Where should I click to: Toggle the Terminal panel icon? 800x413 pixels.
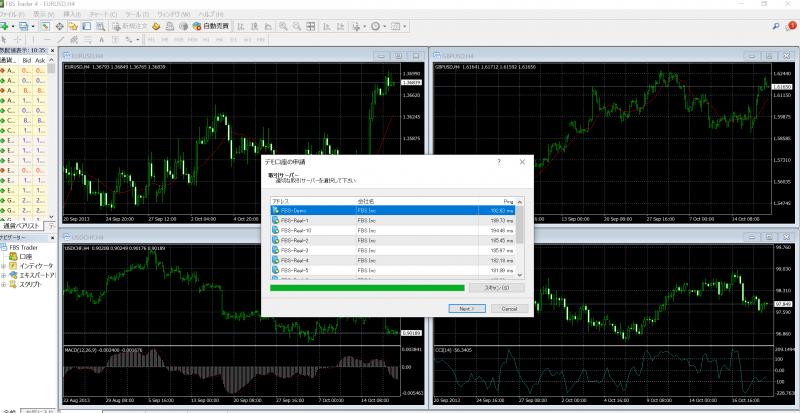(x=87, y=26)
